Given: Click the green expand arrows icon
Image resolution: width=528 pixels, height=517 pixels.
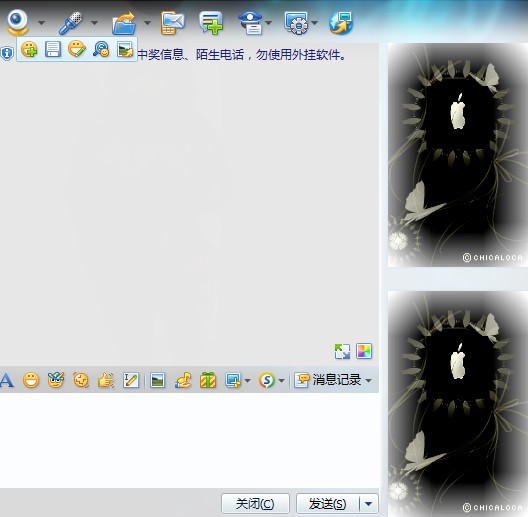Looking at the screenshot, I should (342, 351).
